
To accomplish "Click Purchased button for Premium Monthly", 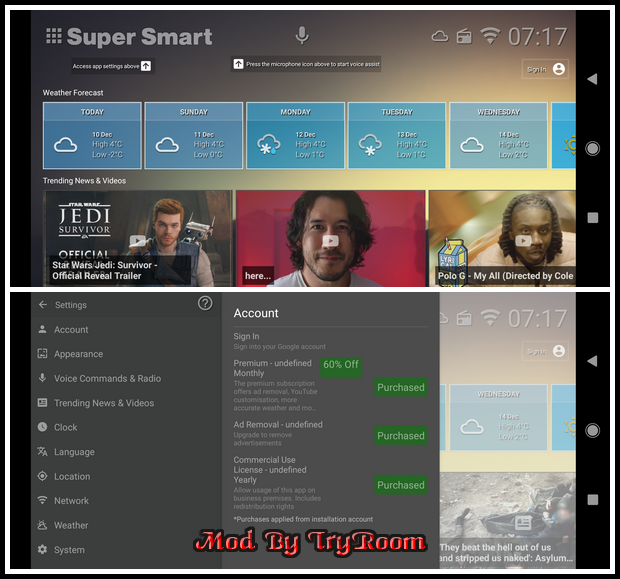I will pyautogui.click(x=401, y=387).
